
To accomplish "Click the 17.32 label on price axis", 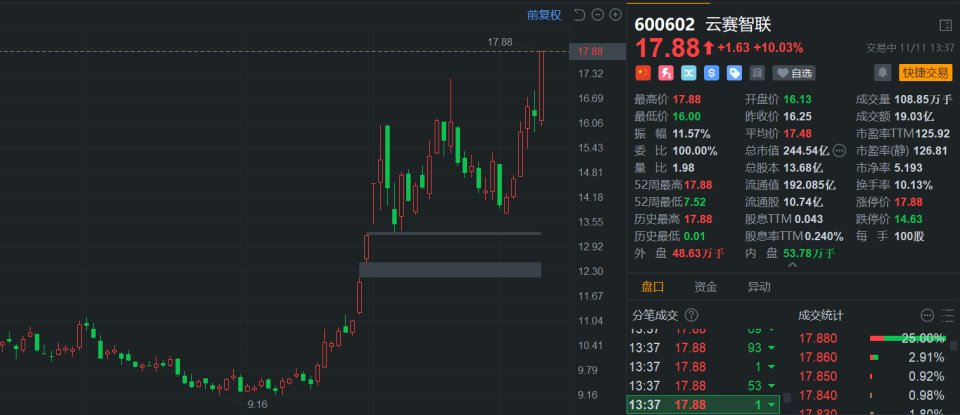I will pos(590,74).
